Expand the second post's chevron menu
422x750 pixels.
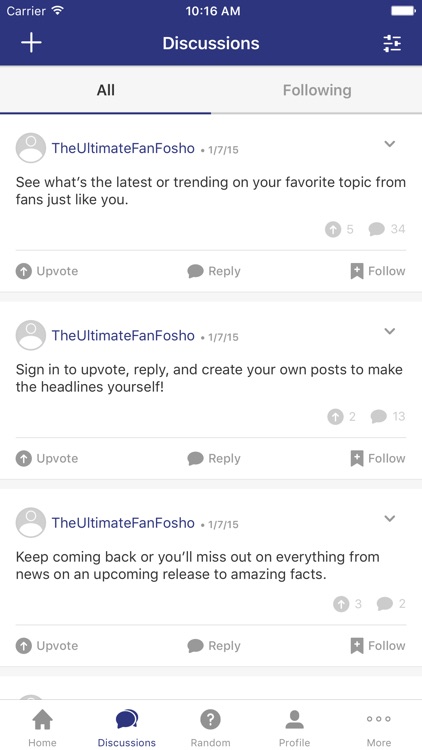point(390,331)
